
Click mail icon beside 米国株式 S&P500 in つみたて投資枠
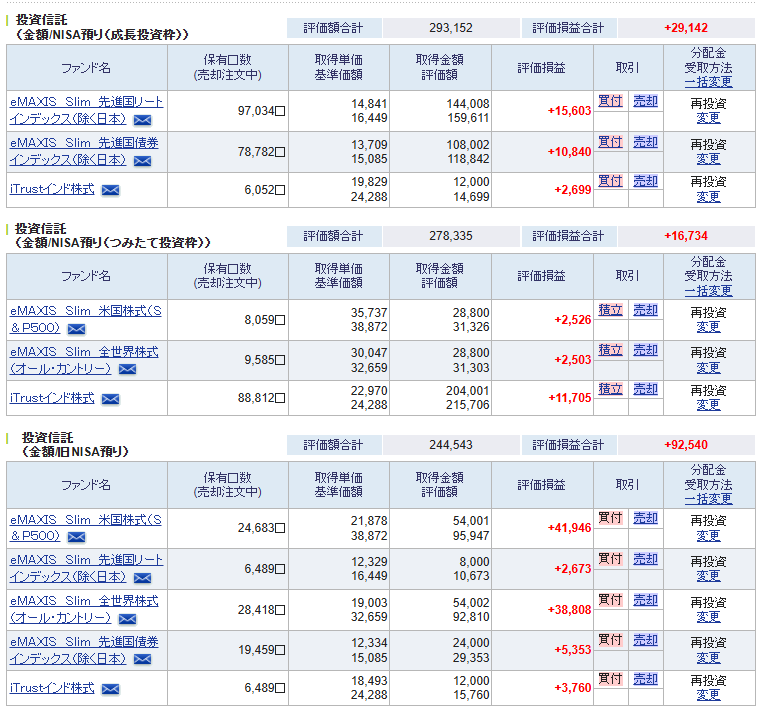pyautogui.click(x=76, y=329)
